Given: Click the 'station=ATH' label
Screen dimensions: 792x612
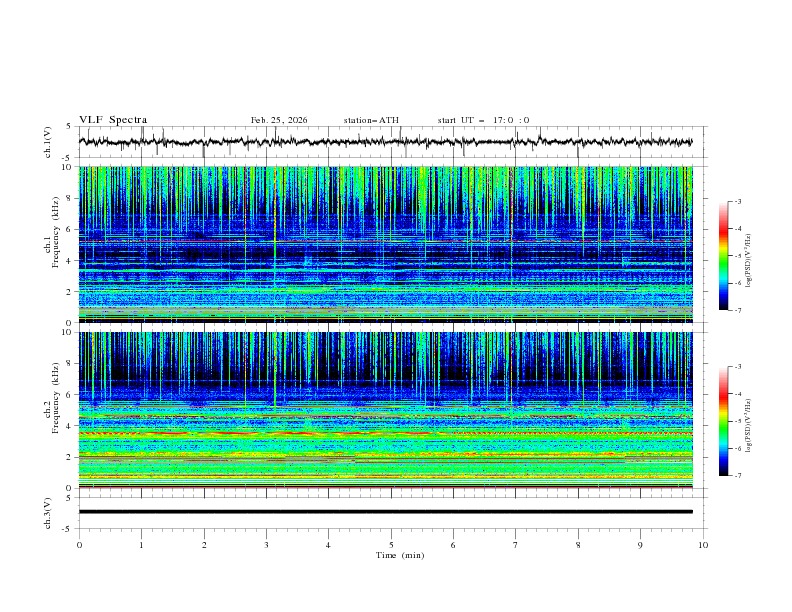Looking at the screenshot, I should point(371,120).
